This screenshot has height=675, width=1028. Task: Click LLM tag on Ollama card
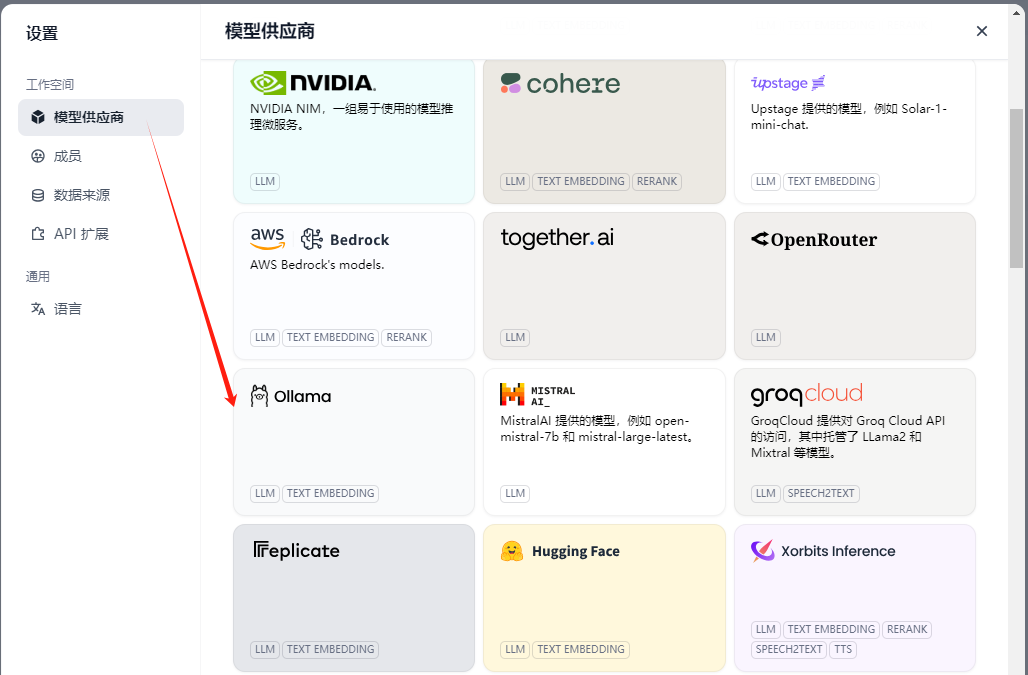pos(265,493)
